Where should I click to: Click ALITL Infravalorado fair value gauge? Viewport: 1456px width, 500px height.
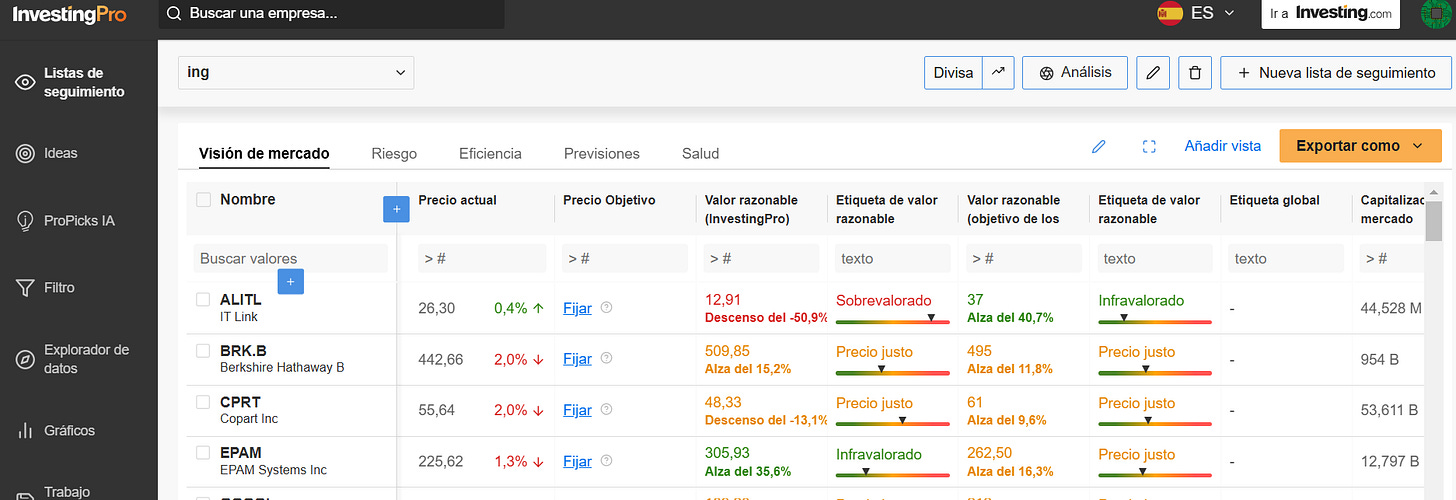tap(1154, 320)
